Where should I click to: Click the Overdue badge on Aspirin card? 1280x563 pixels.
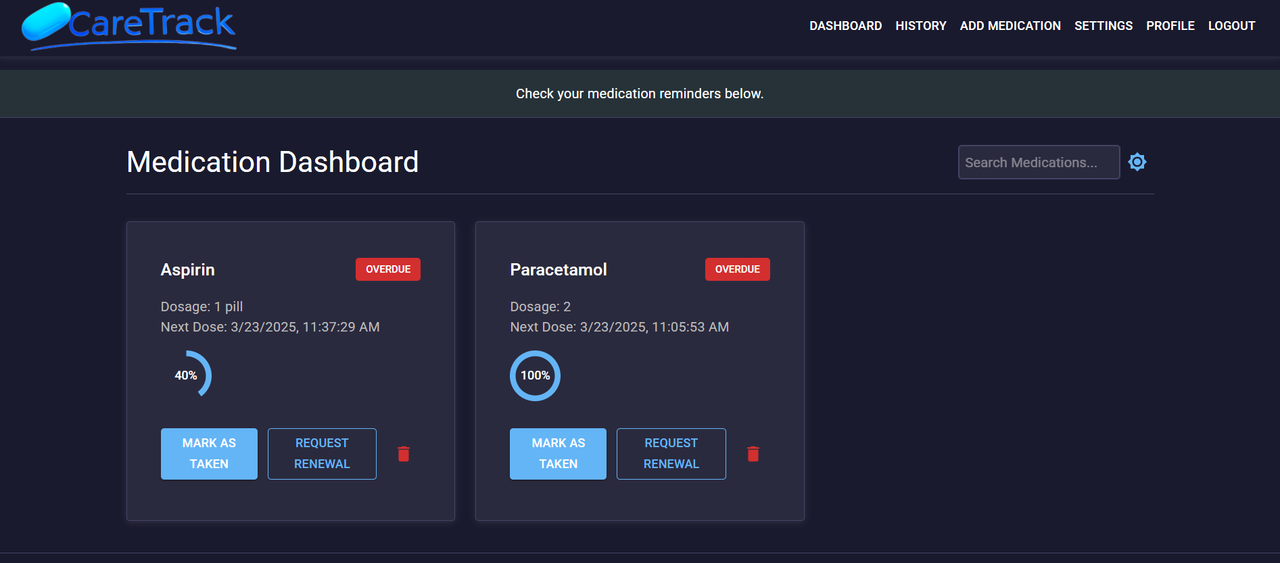[x=388, y=269]
